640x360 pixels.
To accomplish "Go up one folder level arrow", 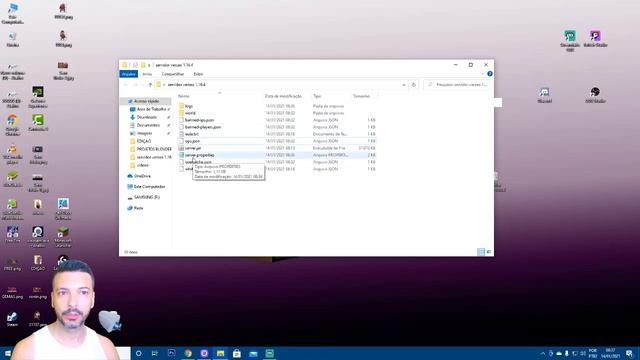I will tap(150, 84).
